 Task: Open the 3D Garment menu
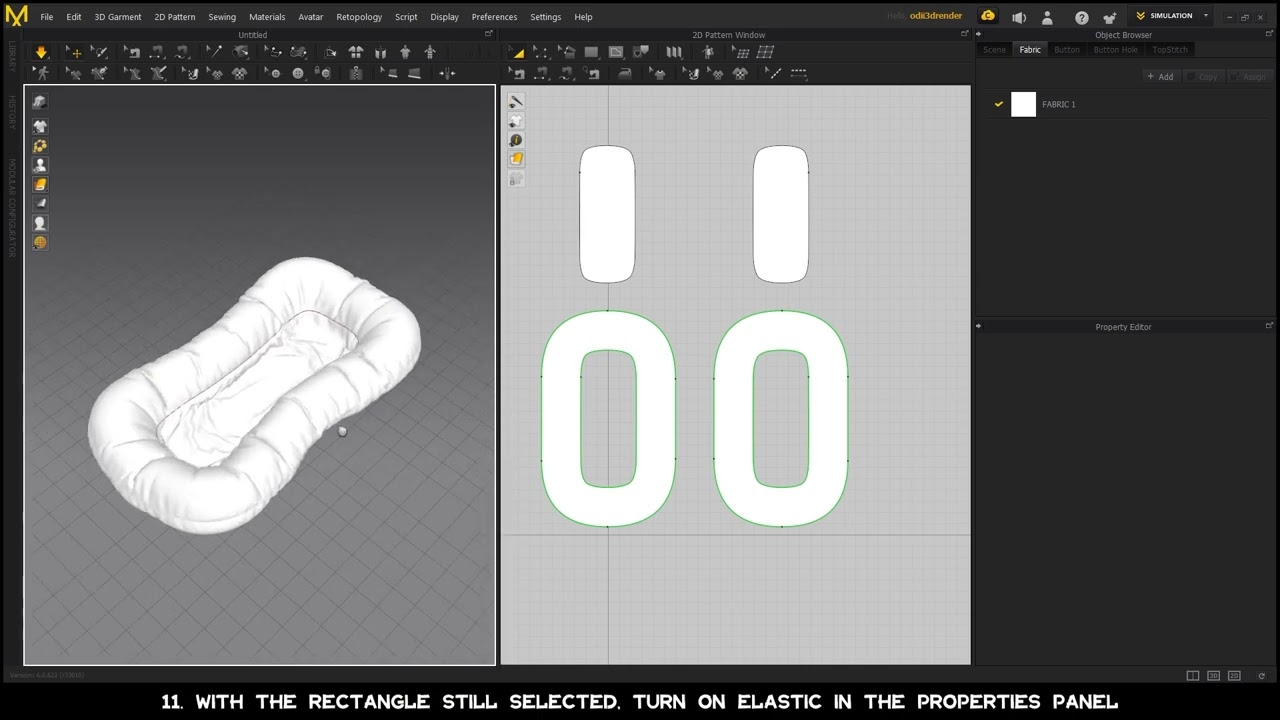[x=118, y=17]
